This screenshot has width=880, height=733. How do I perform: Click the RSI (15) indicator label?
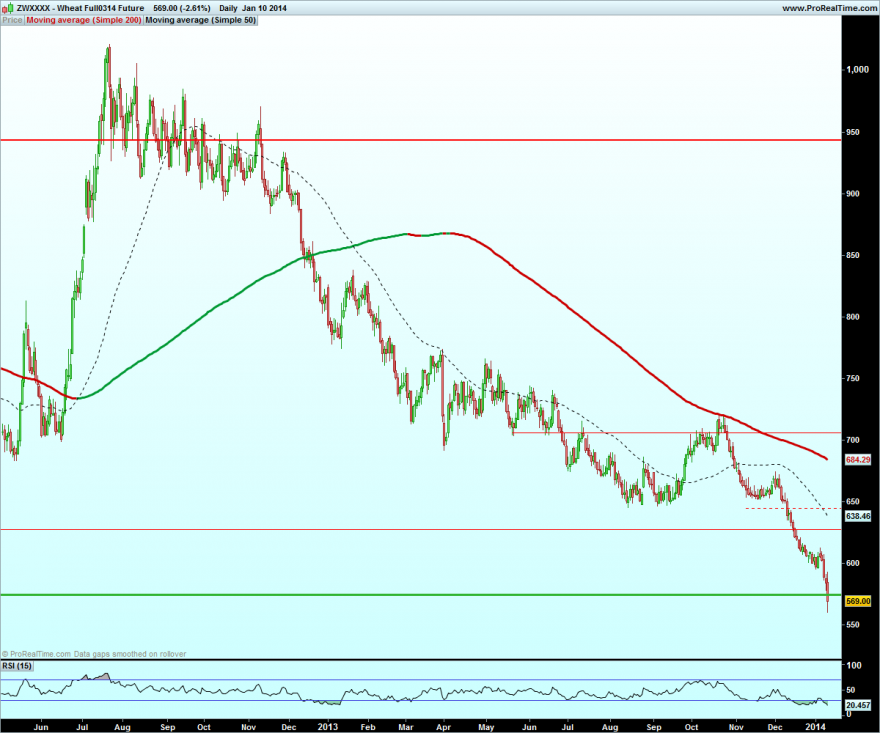(17, 666)
